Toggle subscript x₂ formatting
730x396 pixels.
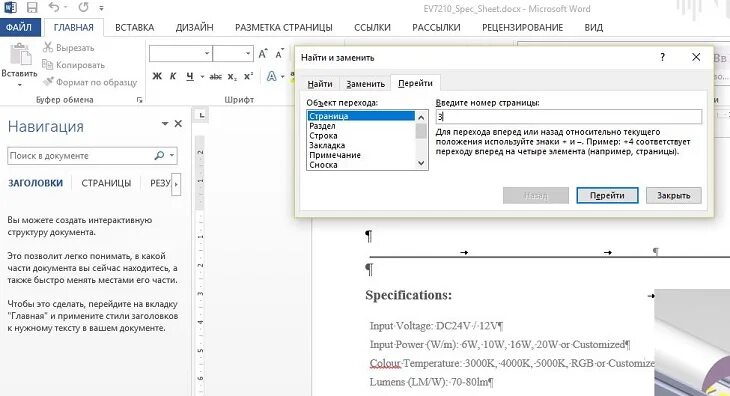[x=232, y=76]
